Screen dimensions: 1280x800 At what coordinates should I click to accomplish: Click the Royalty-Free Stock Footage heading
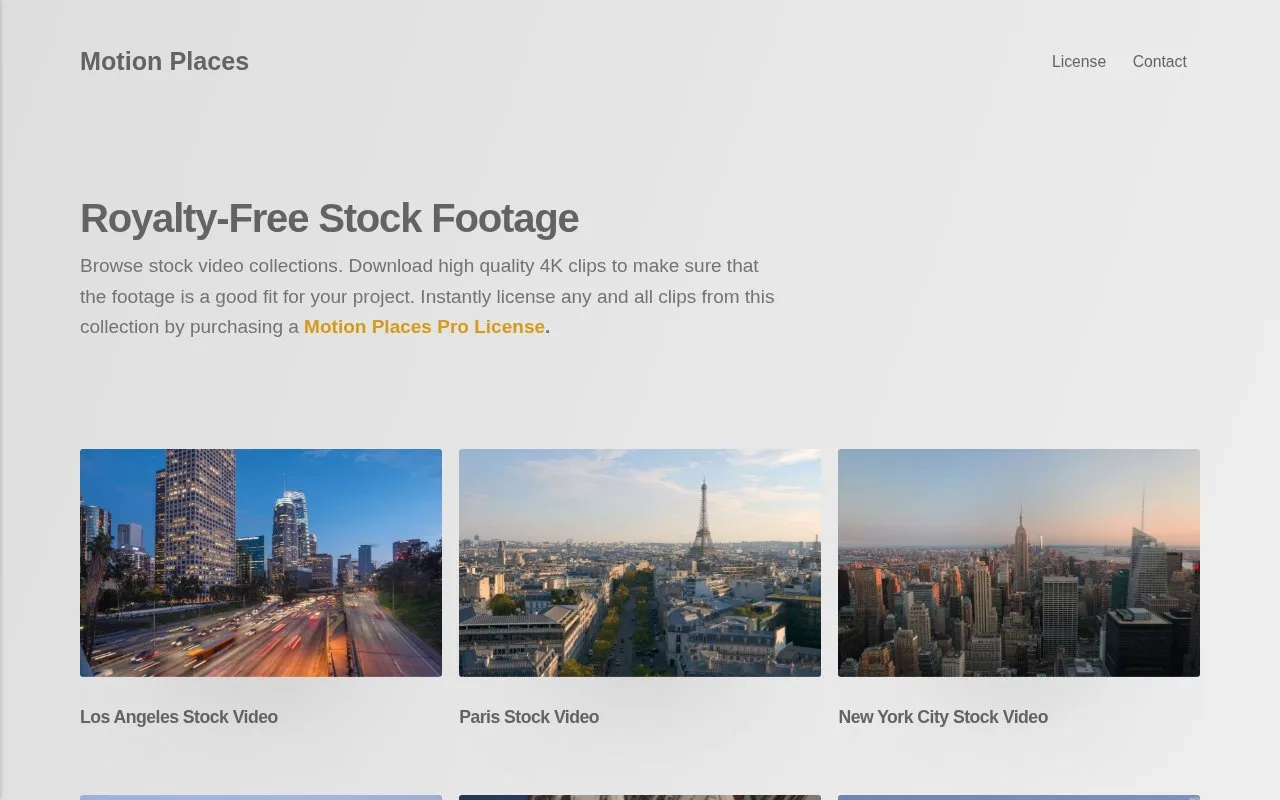tap(329, 218)
